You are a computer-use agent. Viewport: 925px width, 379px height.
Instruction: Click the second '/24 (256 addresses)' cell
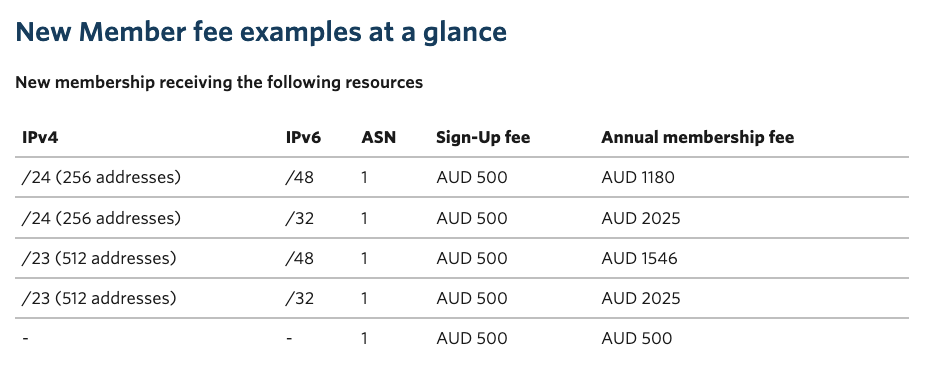pos(101,218)
